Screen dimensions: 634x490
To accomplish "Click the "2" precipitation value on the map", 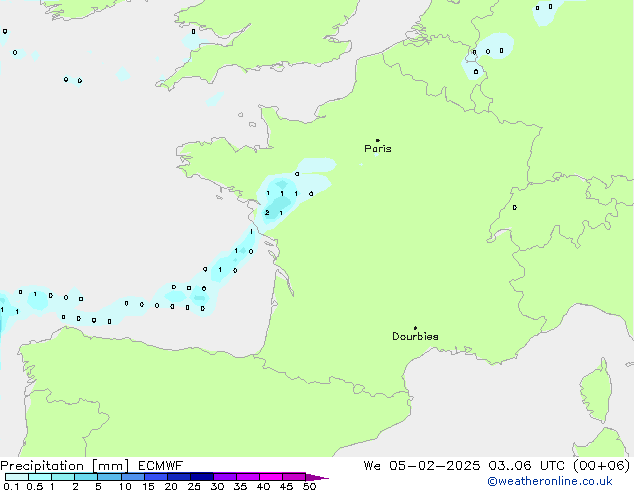I will 267,213.
